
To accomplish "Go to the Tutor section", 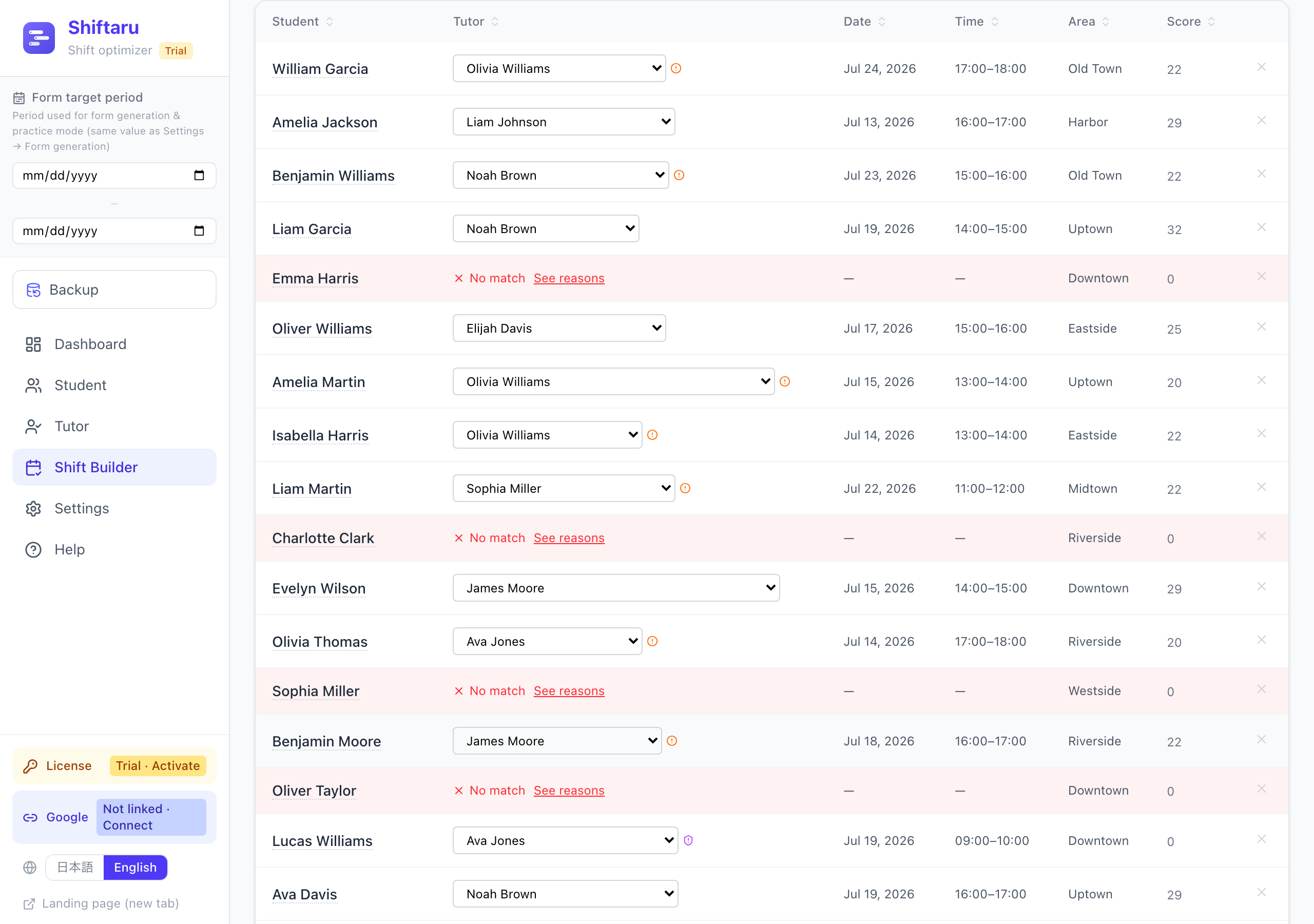I will point(114,427).
